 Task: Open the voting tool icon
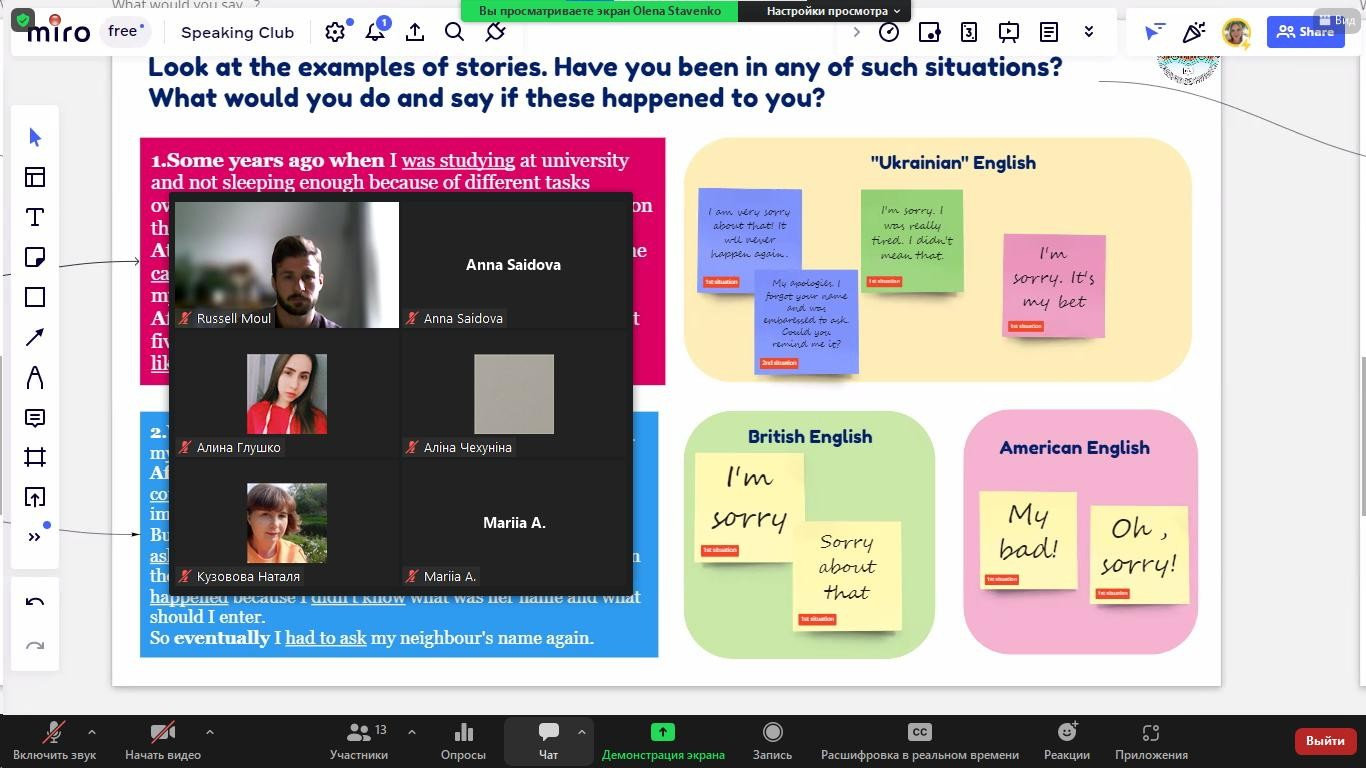(929, 32)
